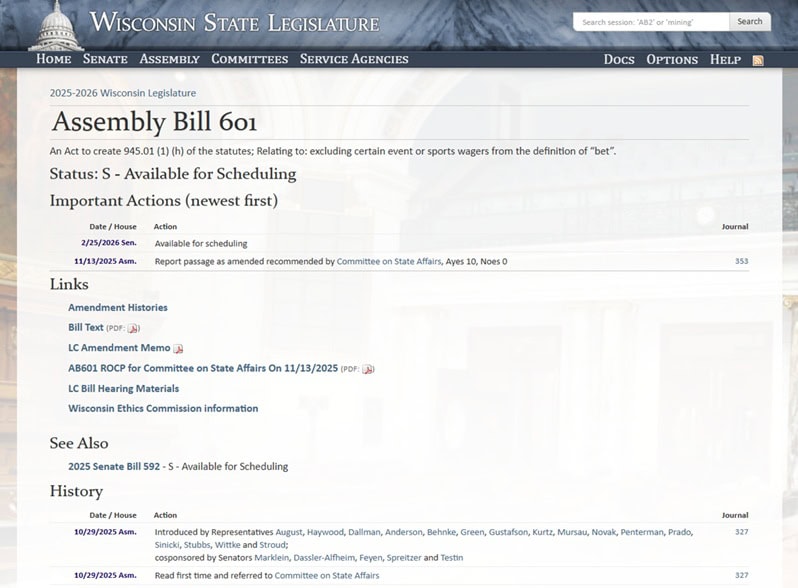Open Representative Haywood's link
This screenshot has height=588, width=798.
tap(325, 532)
